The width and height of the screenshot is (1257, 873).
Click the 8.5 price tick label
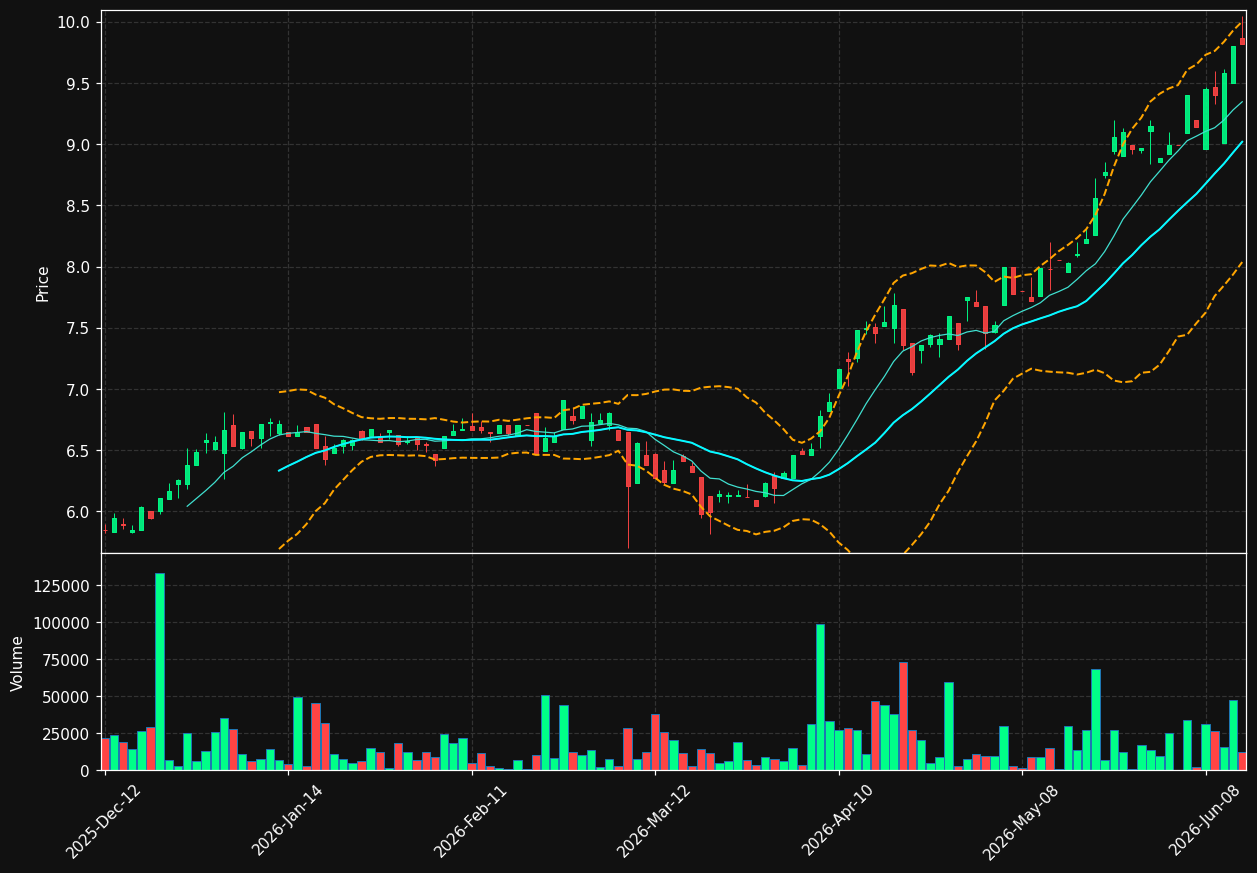point(78,206)
